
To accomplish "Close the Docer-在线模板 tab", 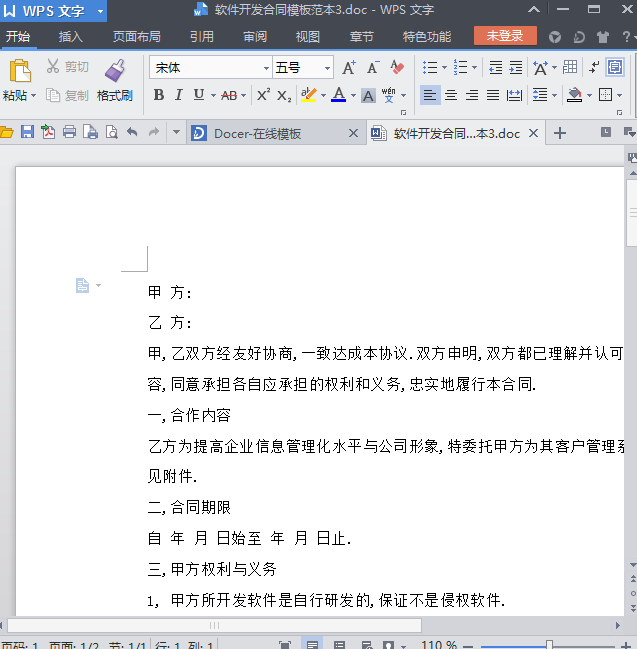I will [x=353, y=133].
